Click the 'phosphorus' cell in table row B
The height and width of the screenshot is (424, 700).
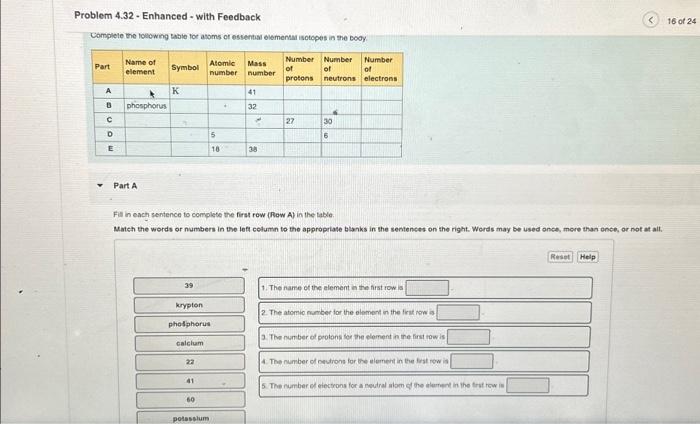(x=146, y=106)
